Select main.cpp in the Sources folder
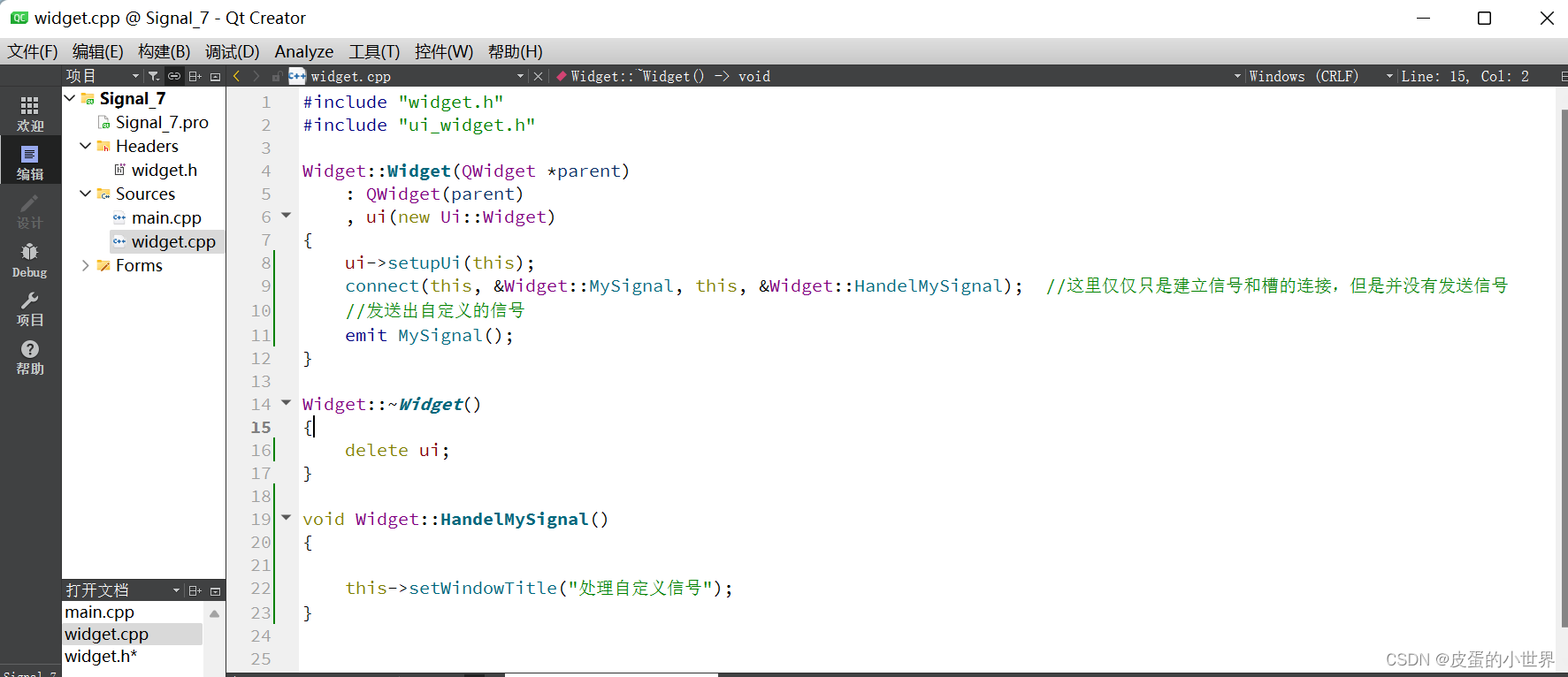Image resolution: width=1568 pixels, height=677 pixels. click(166, 217)
